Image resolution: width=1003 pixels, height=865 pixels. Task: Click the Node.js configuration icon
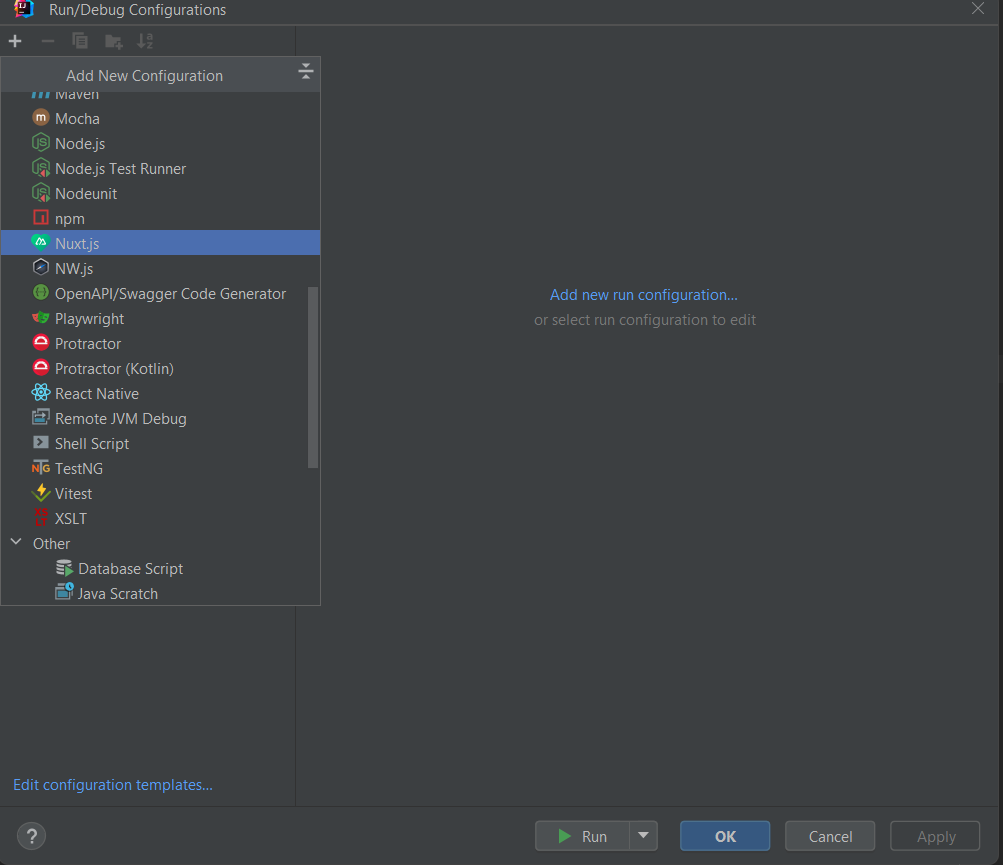click(x=41, y=143)
